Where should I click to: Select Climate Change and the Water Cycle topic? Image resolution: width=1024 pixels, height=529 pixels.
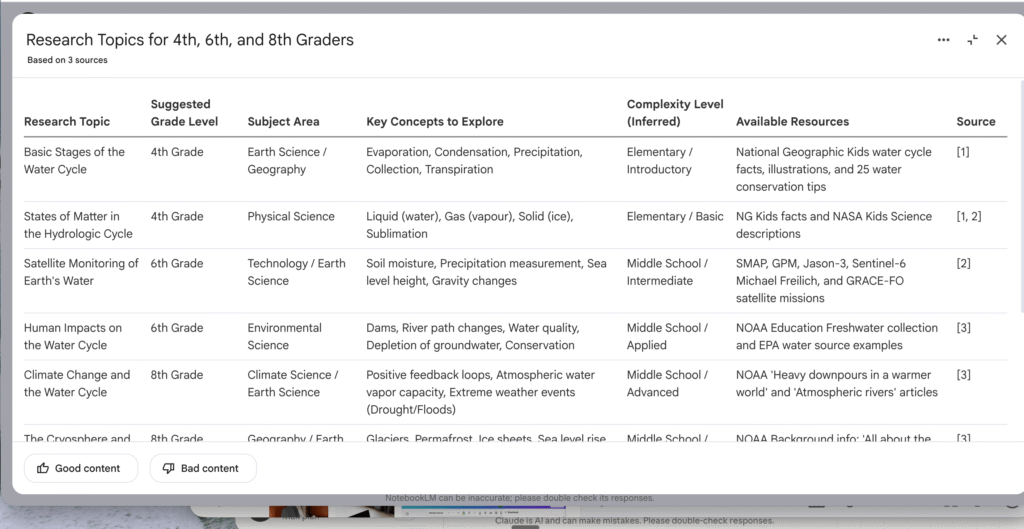77,383
